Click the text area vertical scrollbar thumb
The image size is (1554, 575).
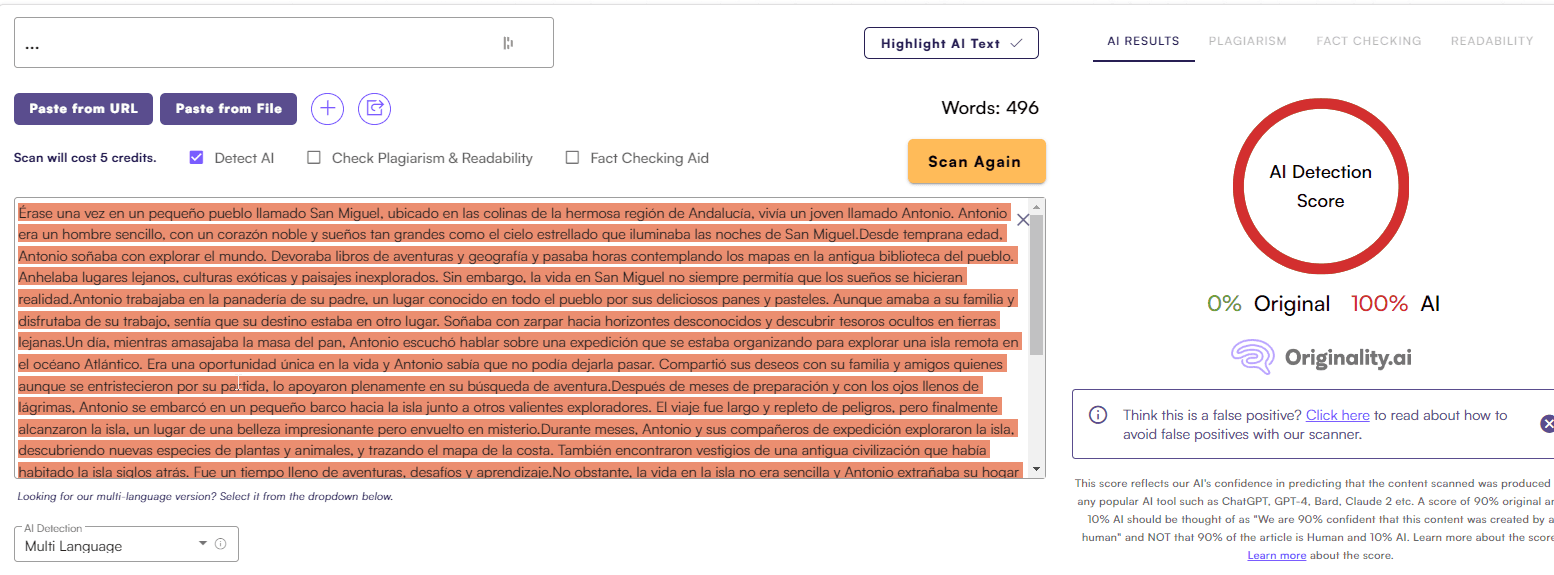1036,285
